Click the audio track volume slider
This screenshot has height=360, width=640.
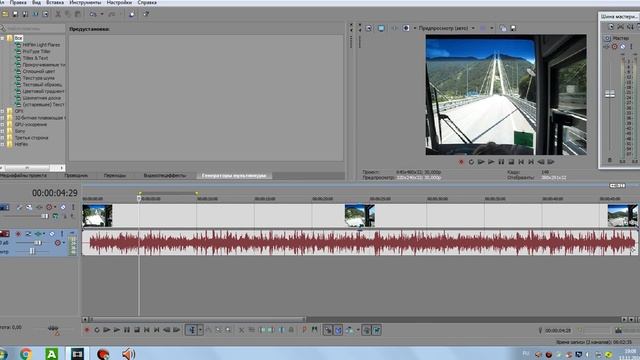point(38,242)
